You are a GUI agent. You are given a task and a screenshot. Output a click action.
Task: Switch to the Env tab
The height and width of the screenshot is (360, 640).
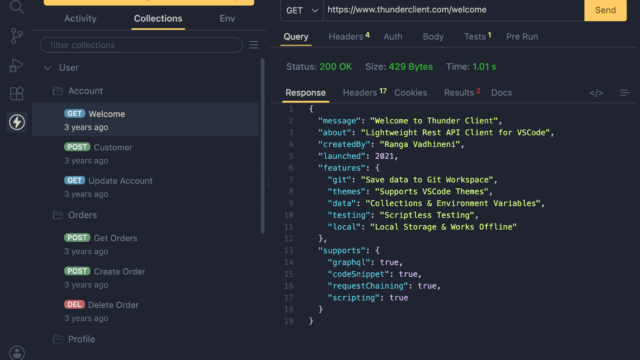coord(227,19)
